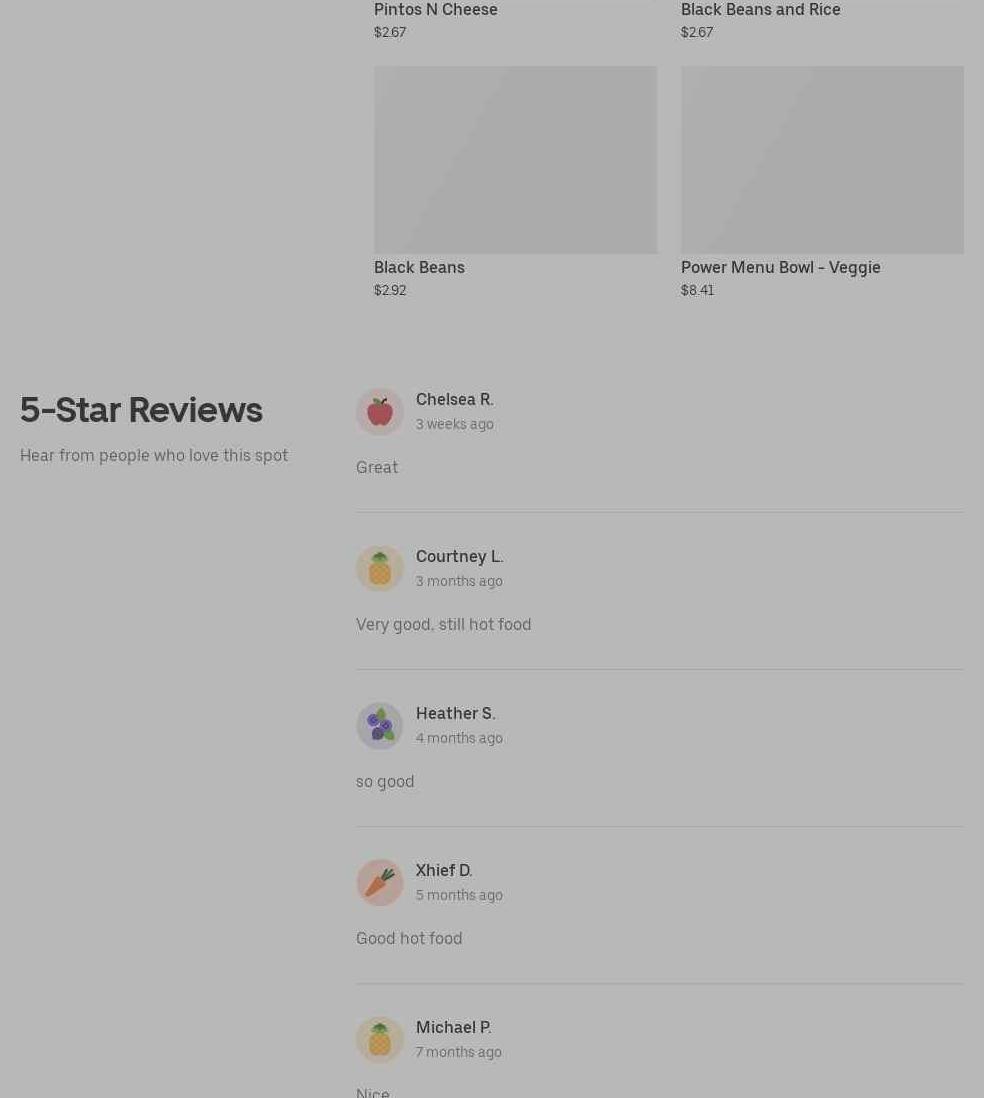Click Xhief D. reviewer name

tap(444, 870)
